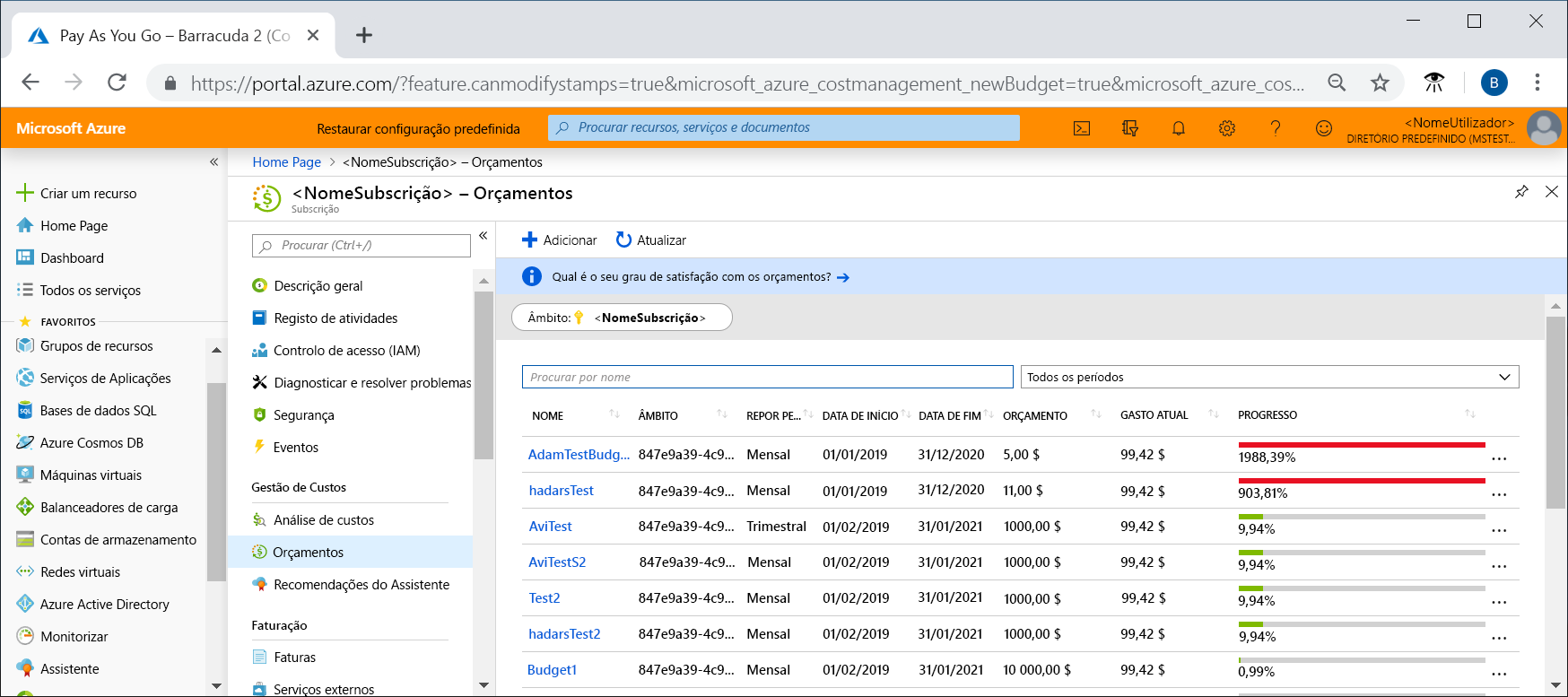The height and width of the screenshot is (697, 1568).
Task: Select Análise de custos
Action: 313,520
